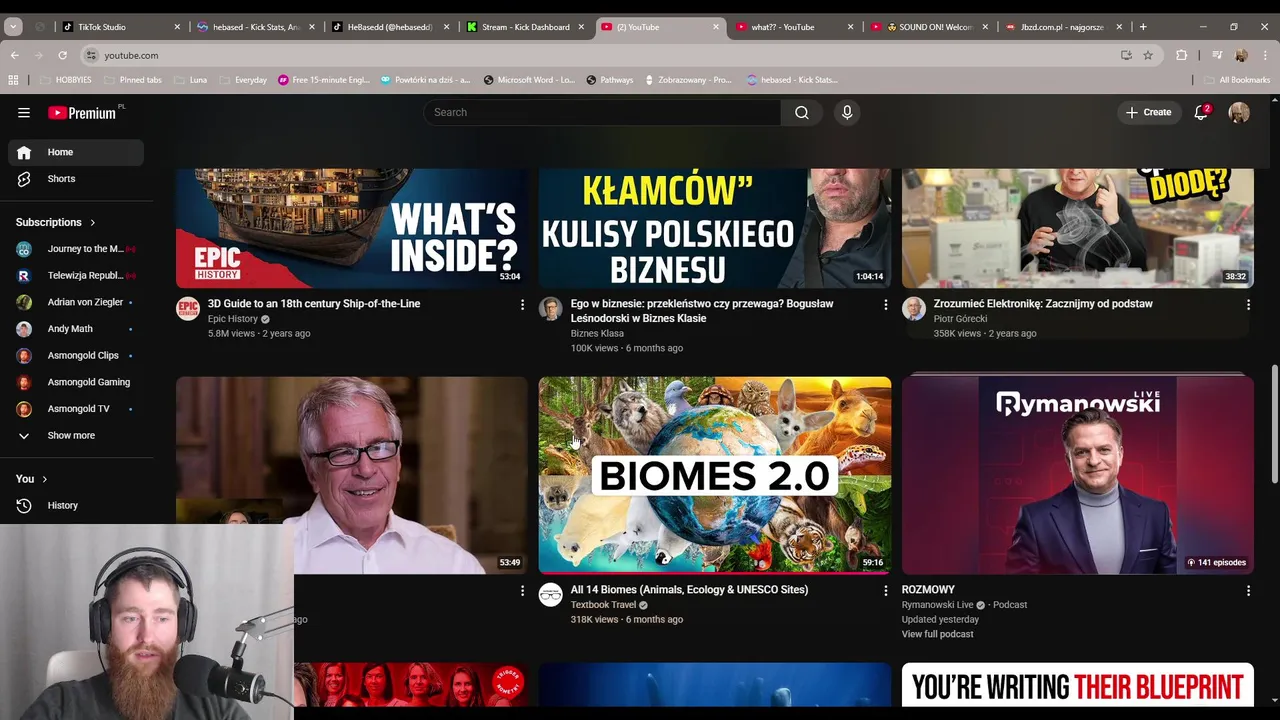The image size is (1280, 720).
Task: Switch to the SOUND ON! Welcome tab
Action: [x=929, y=27]
